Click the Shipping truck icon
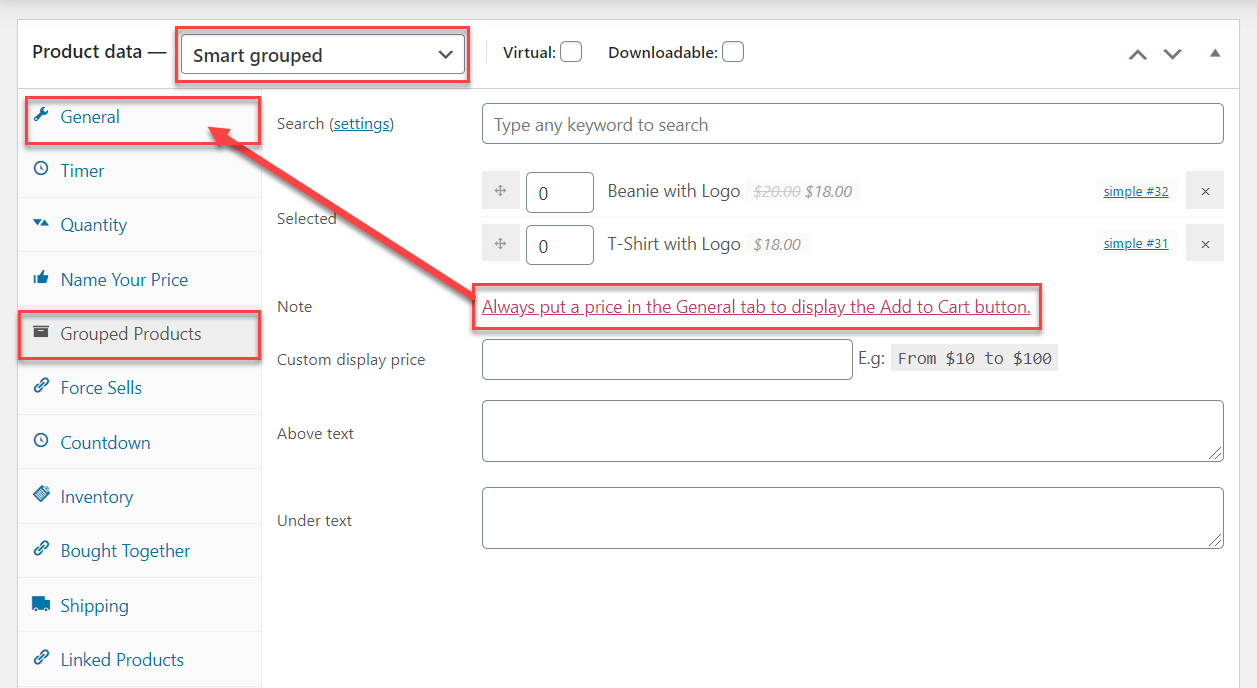1257x688 pixels. (43, 604)
